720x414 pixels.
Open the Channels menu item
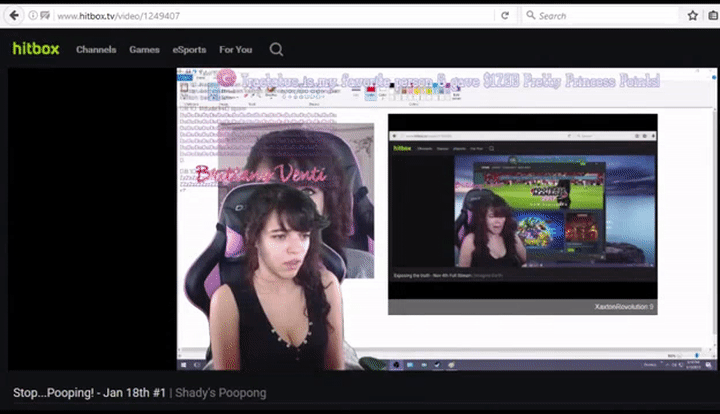click(x=96, y=50)
